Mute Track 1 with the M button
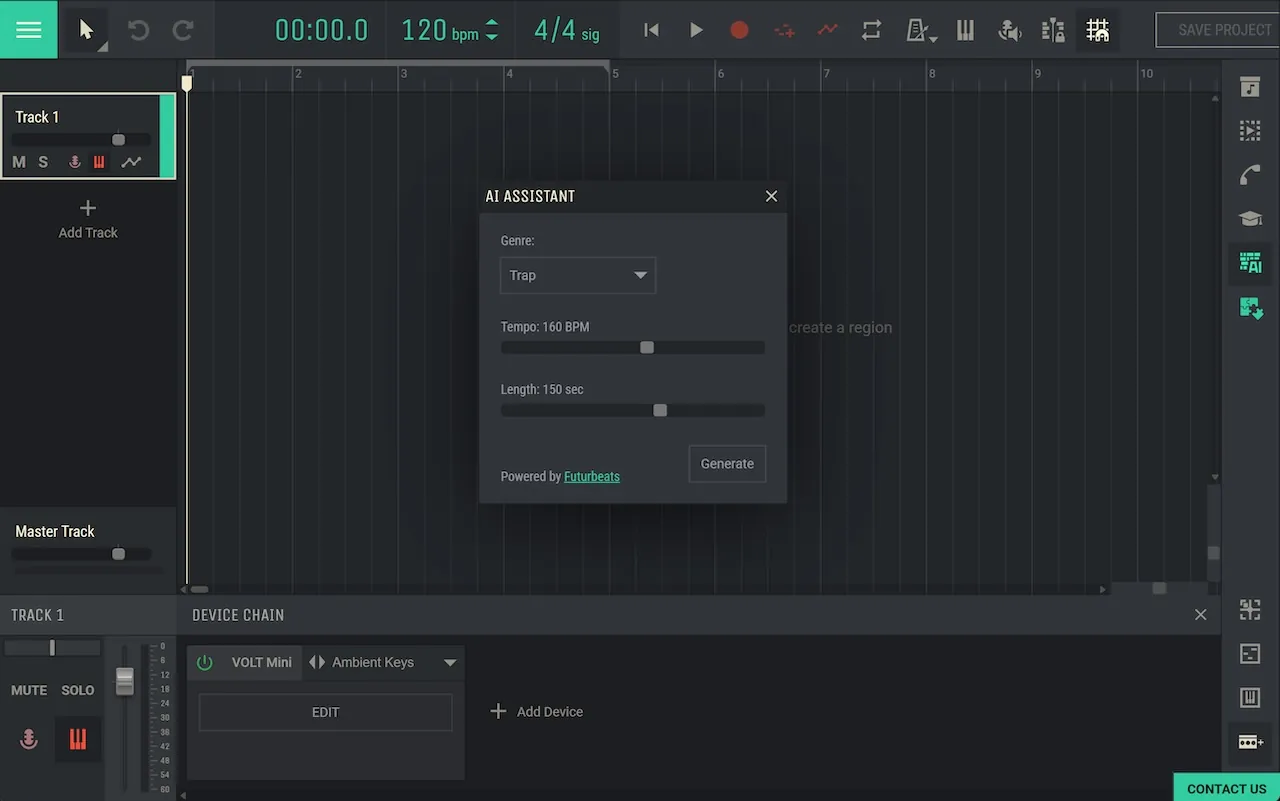Image resolution: width=1280 pixels, height=801 pixels. [x=19, y=162]
